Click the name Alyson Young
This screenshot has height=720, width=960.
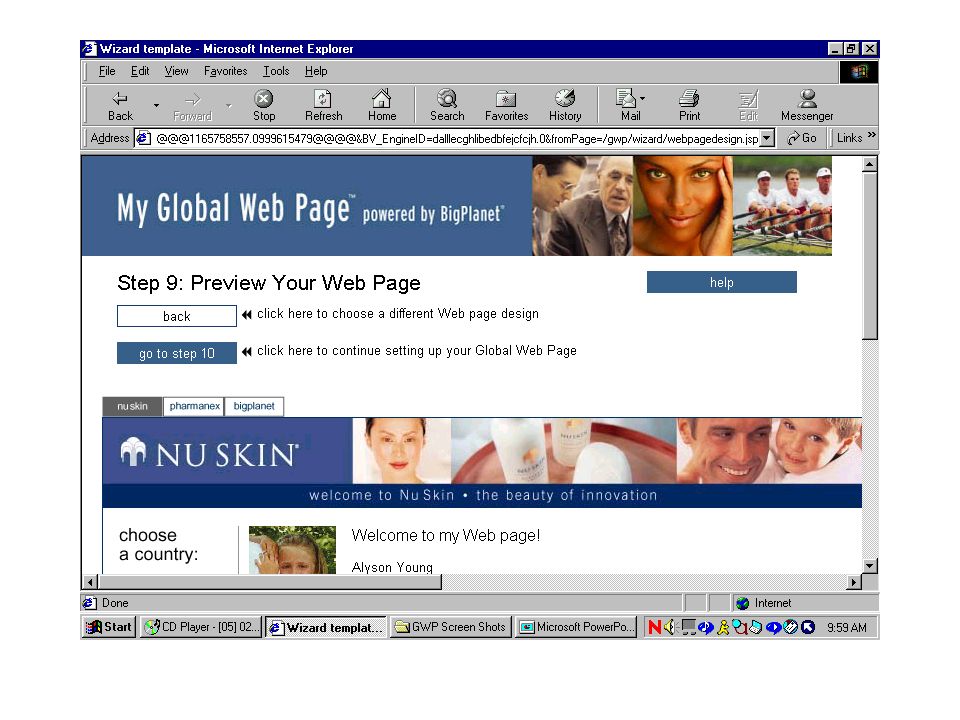point(392,567)
